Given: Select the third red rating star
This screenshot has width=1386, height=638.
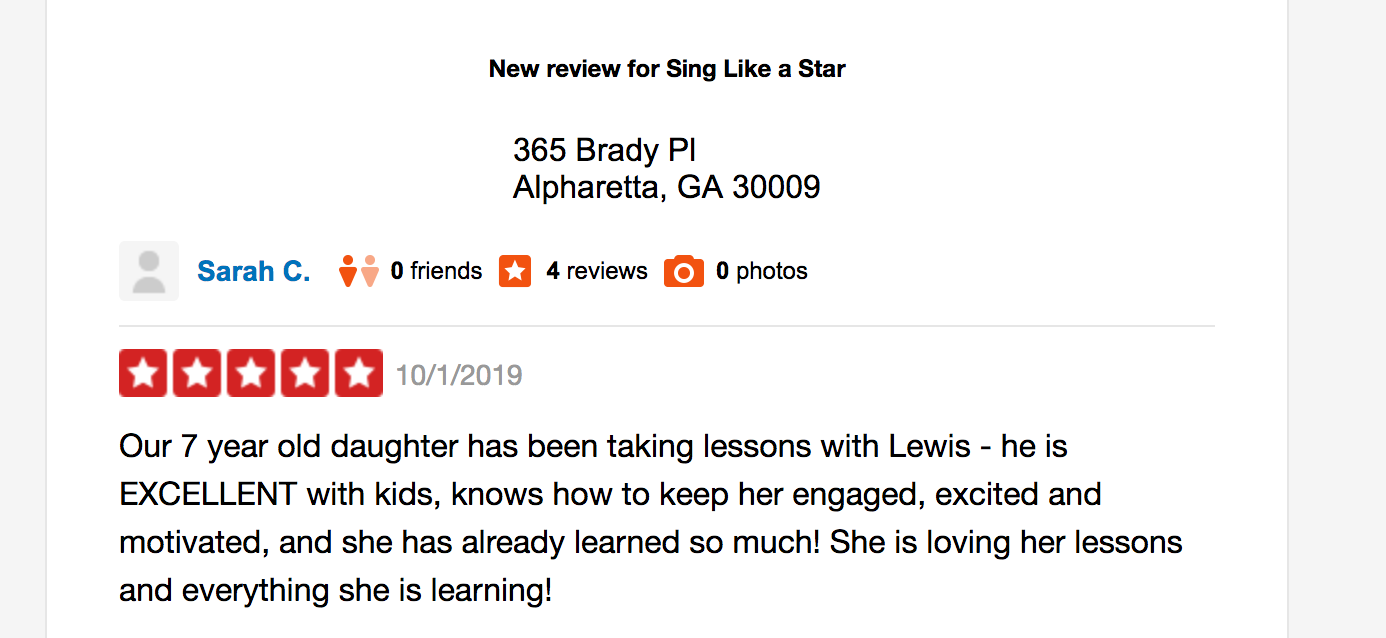Looking at the screenshot, I should coord(252,373).
